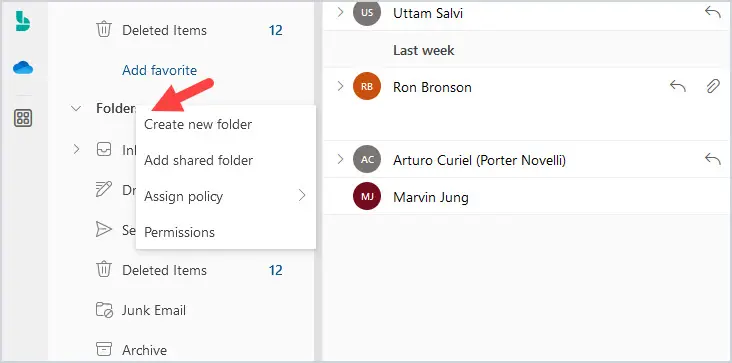
Task: Expand Arturo Curiel conversation thread
Action: (x=340, y=159)
